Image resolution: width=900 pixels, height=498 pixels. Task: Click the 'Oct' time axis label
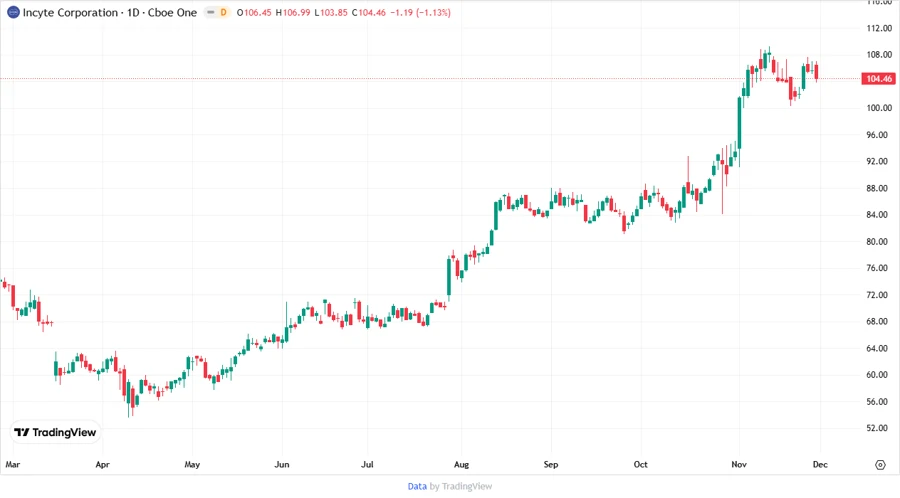click(x=641, y=464)
